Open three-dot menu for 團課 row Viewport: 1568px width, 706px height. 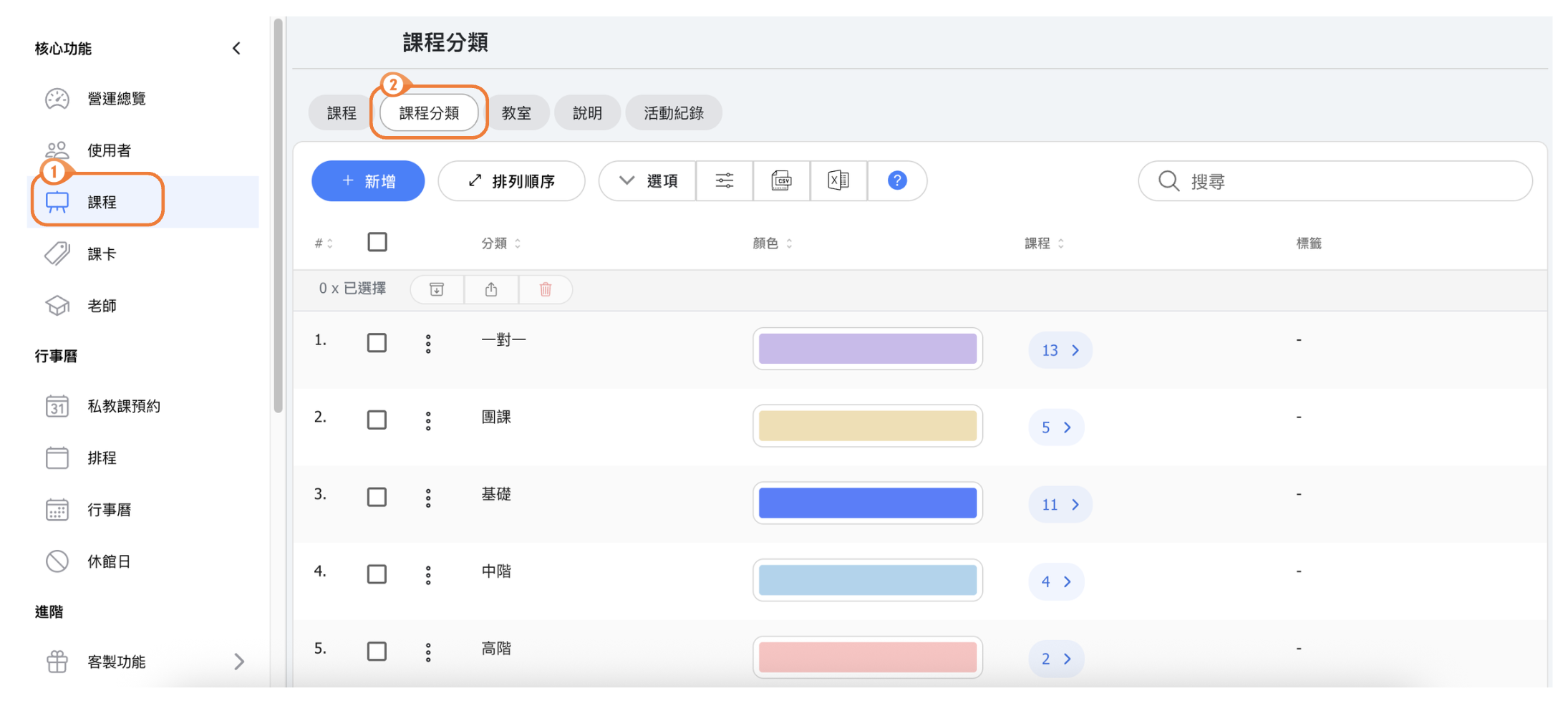coord(428,420)
